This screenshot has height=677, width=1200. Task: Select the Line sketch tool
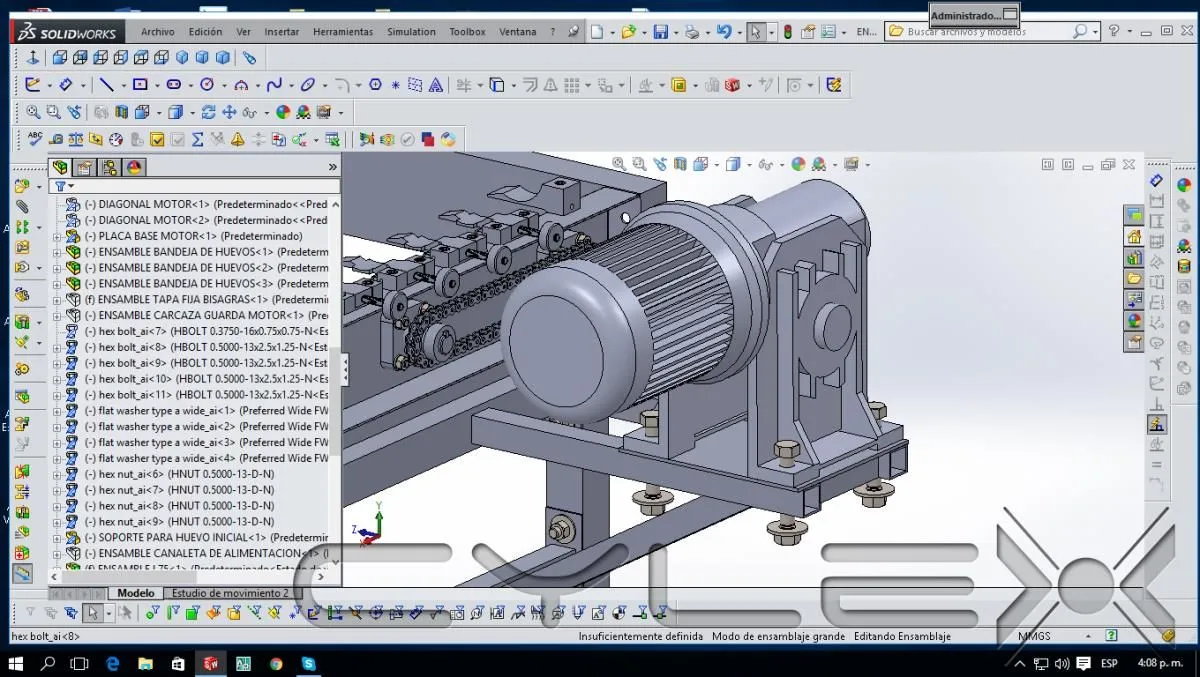point(106,85)
